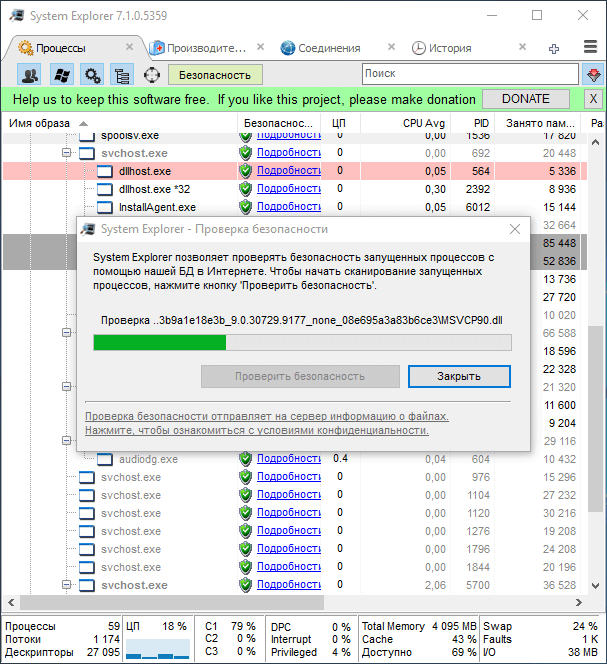Click security shield icon for dllhost.exe *32
607x664 pixels.
coord(245,189)
